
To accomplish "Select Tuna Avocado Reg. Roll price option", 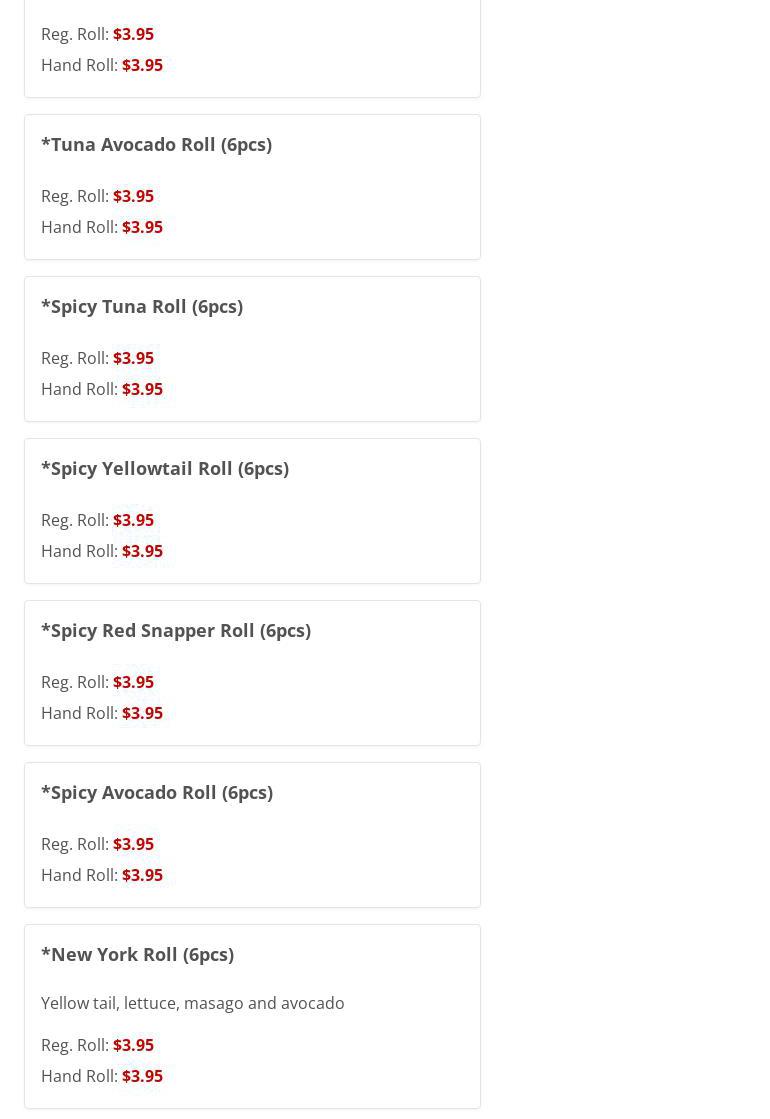I will point(133,196).
